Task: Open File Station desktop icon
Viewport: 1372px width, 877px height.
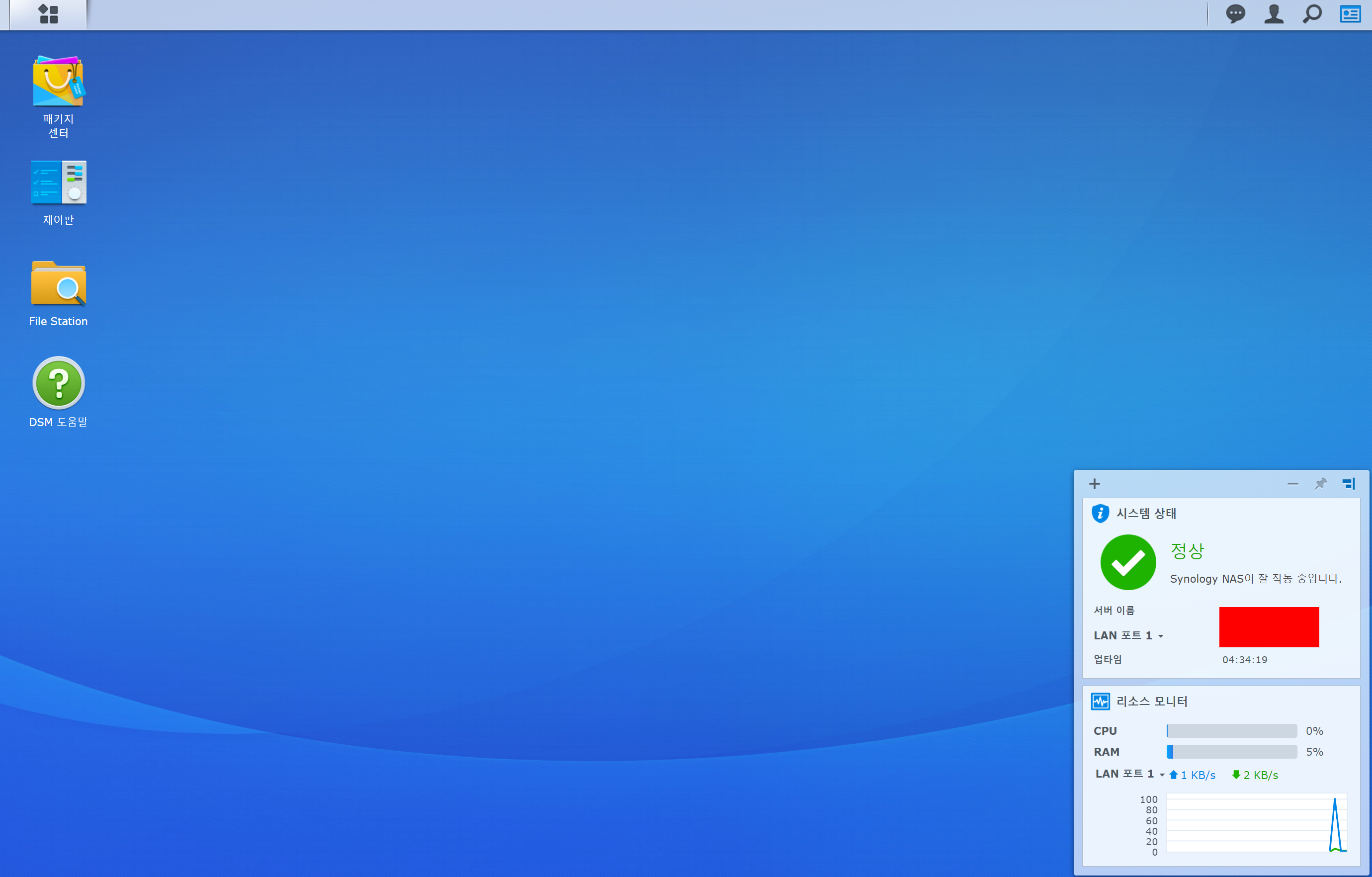Action: (x=58, y=283)
